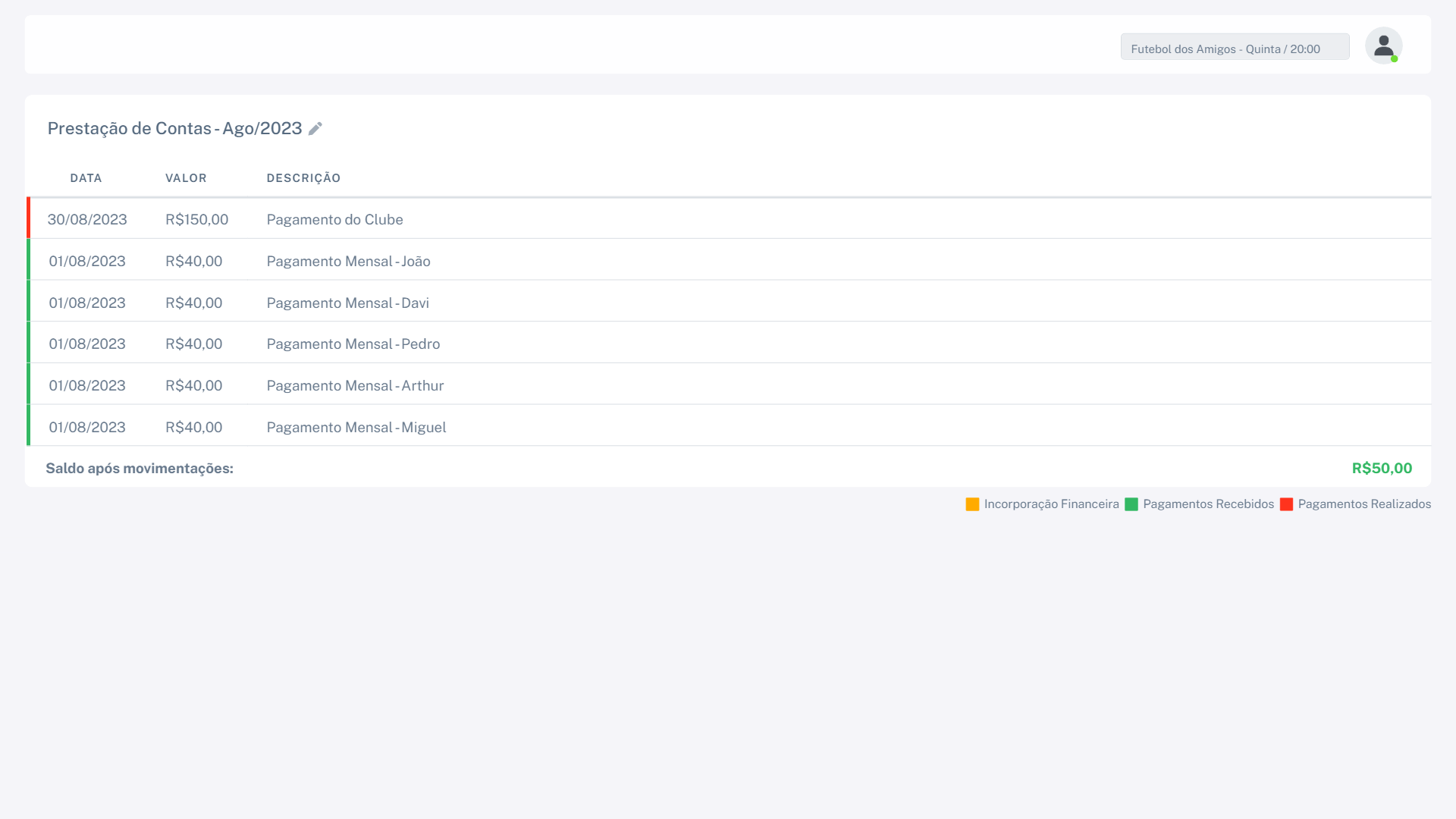The width and height of the screenshot is (1456, 819).
Task: Open the user avatar profile icon
Action: (1383, 46)
